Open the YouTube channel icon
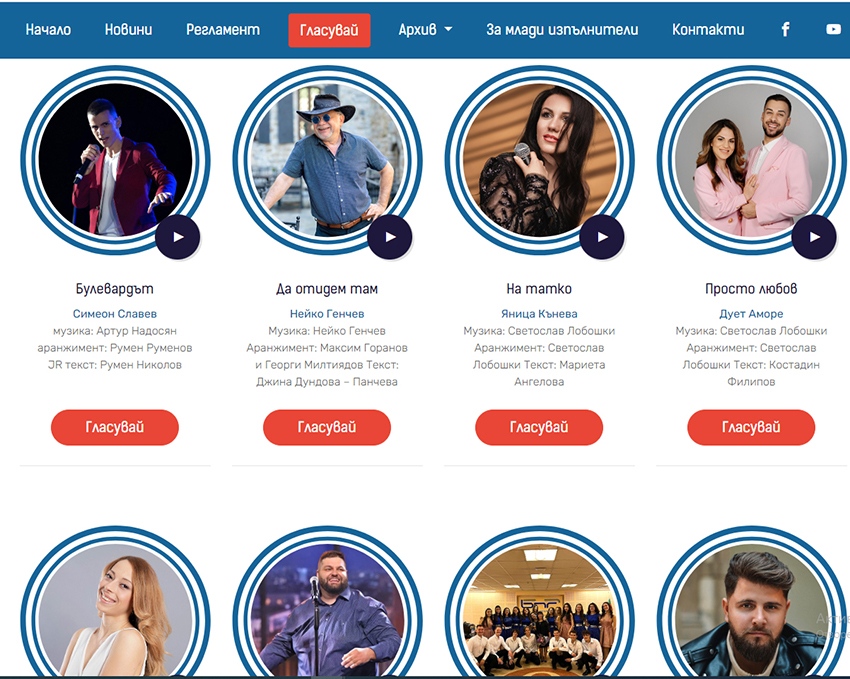The height and width of the screenshot is (679, 850). [833, 29]
